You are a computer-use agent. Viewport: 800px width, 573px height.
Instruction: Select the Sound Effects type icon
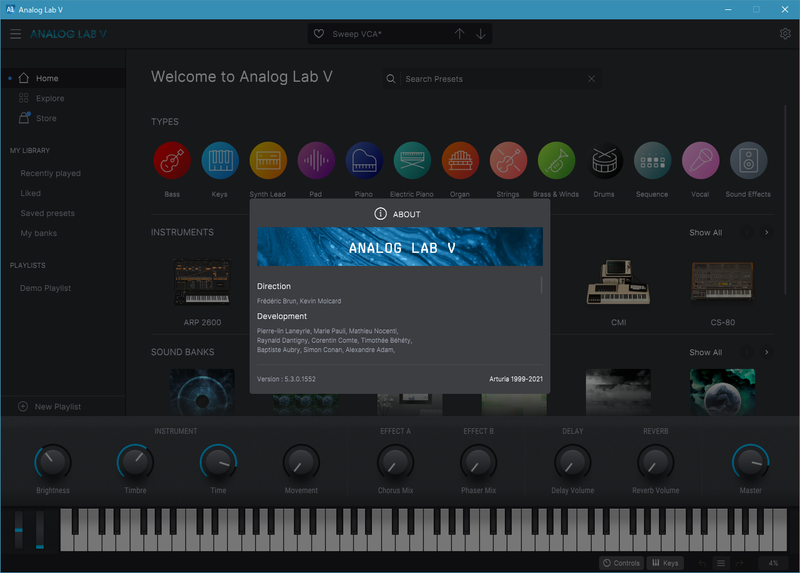748,160
